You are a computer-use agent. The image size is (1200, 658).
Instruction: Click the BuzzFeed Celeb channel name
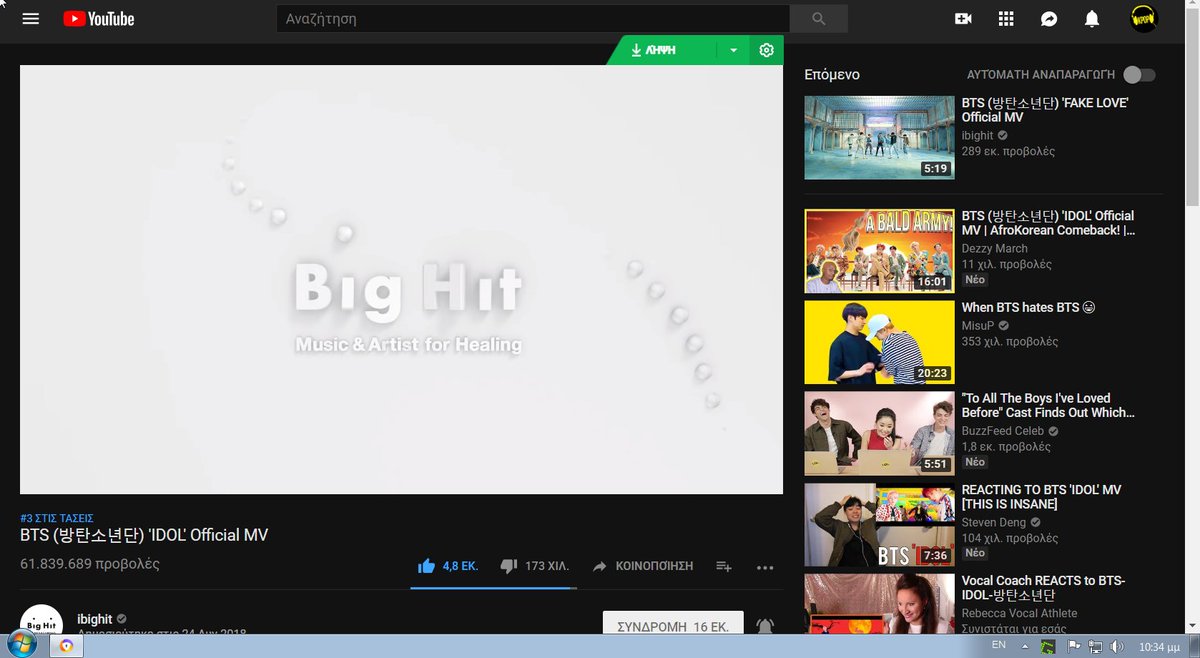[1002, 431]
